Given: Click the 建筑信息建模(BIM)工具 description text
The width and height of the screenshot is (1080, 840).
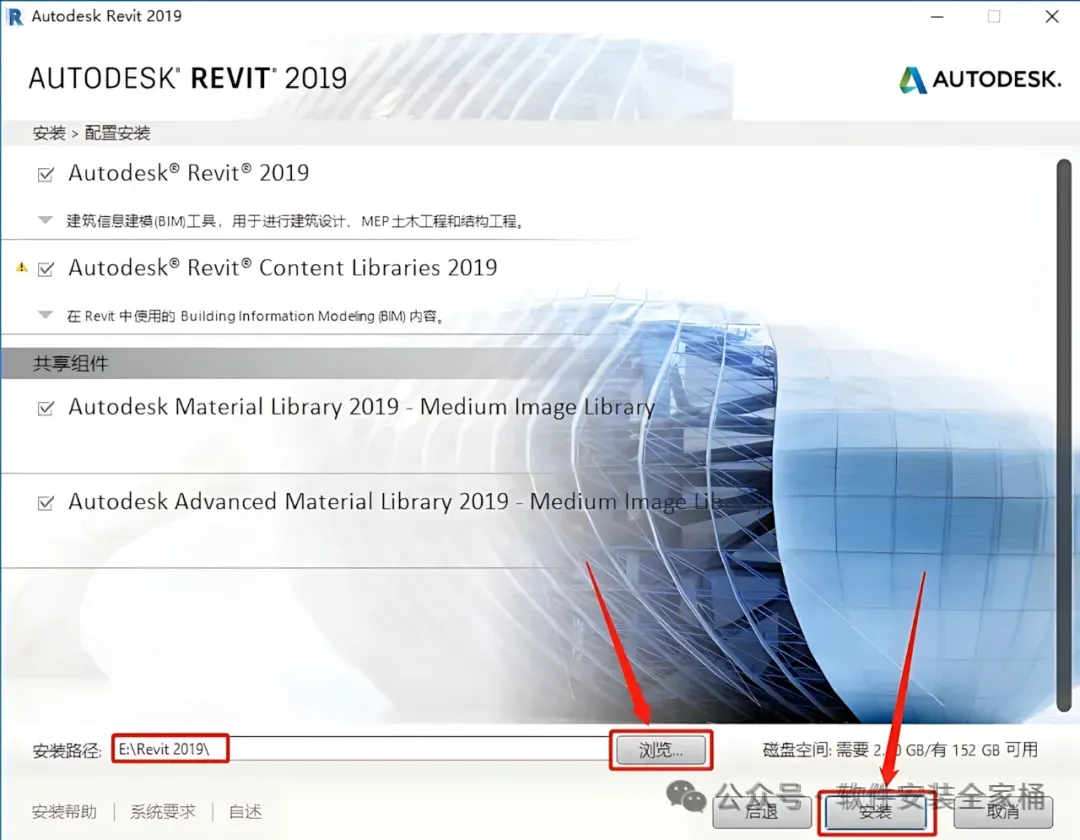Looking at the screenshot, I should [x=295, y=221].
